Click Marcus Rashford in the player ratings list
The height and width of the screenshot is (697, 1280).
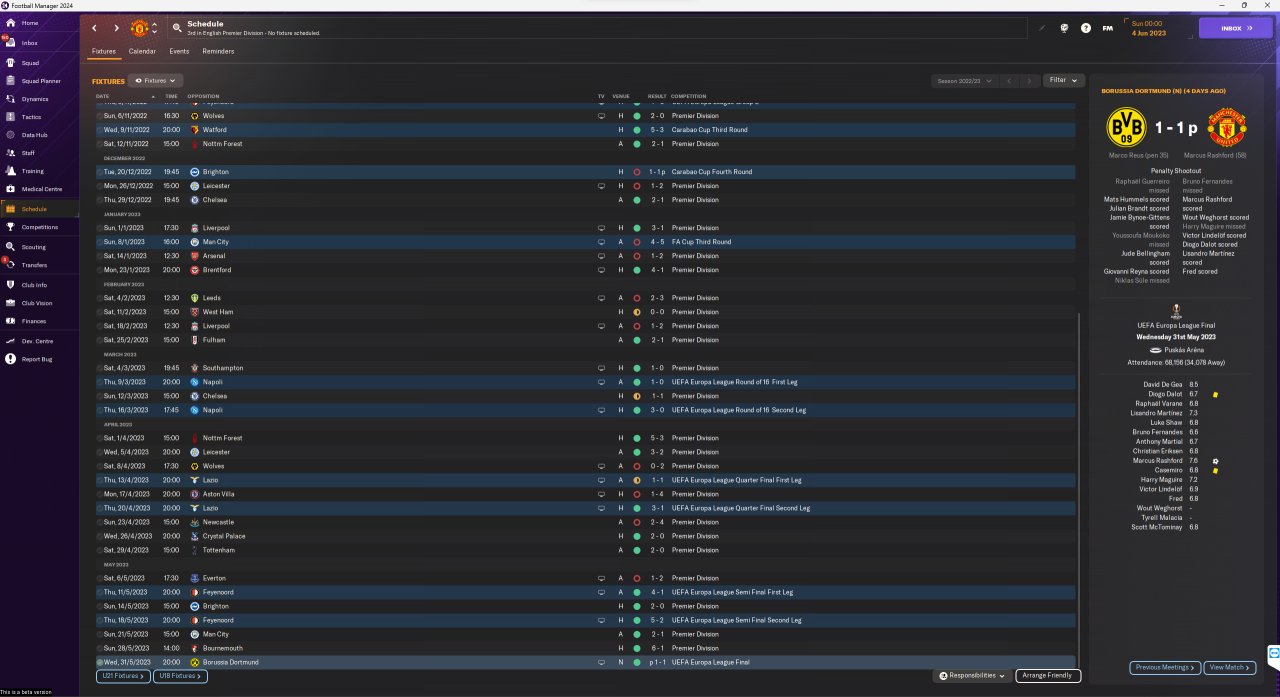1158,460
